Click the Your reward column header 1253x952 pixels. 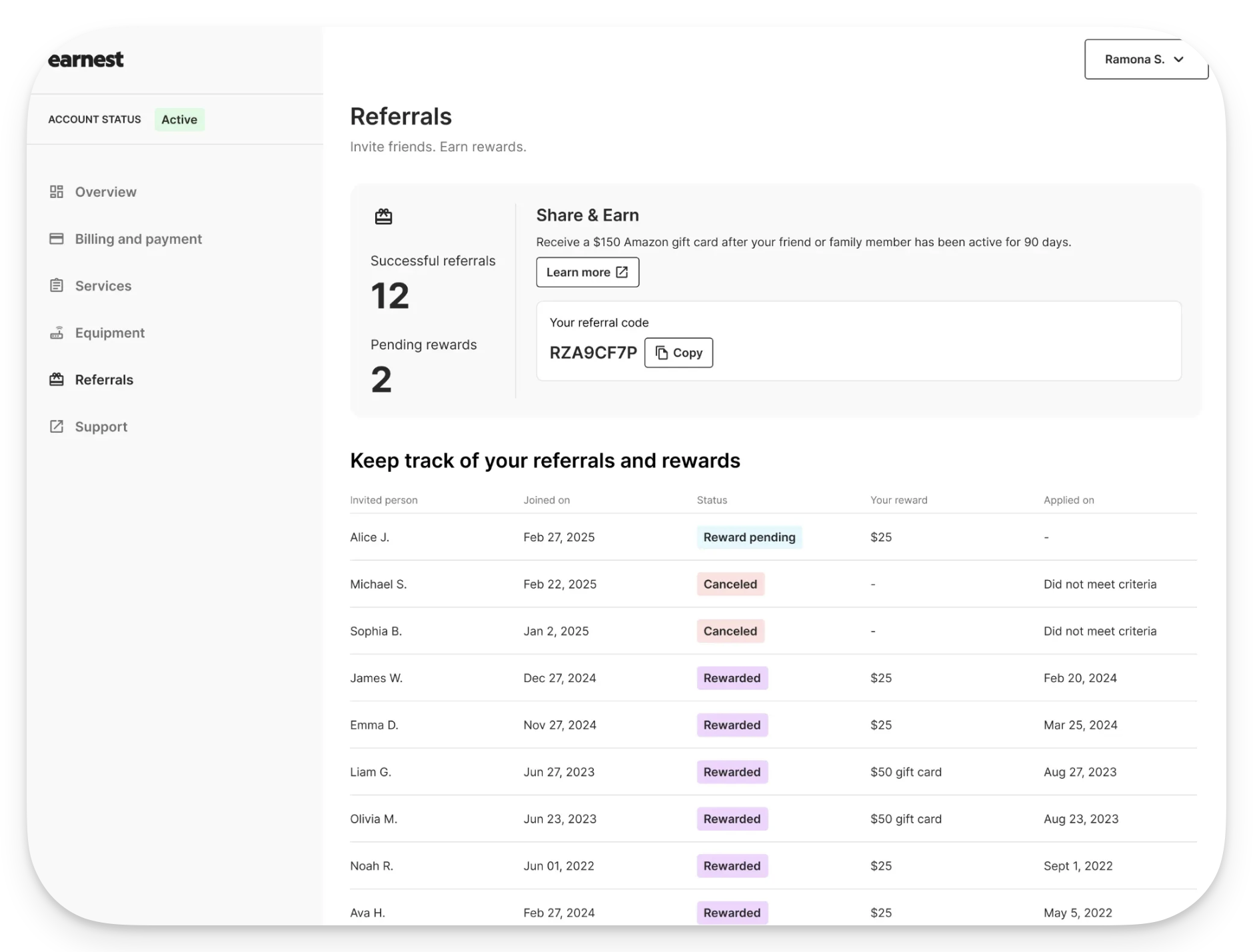tap(898, 500)
